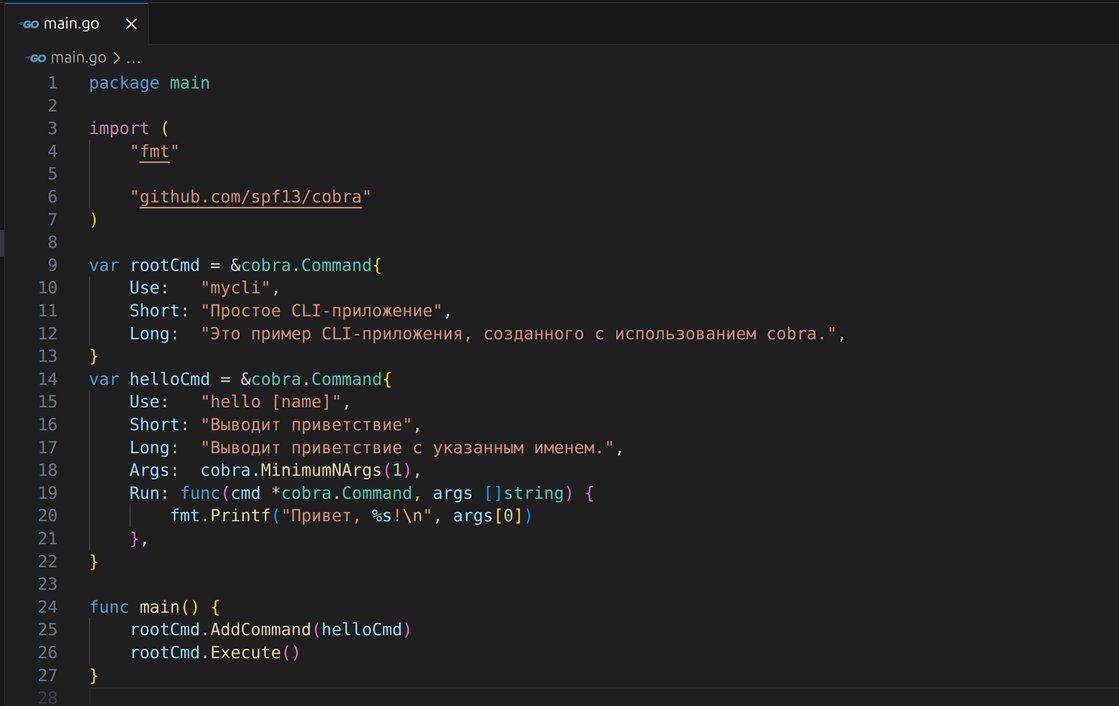1119x706 pixels.
Task: Open the github.com/spf13/cobra import link
Action: point(250,197)
